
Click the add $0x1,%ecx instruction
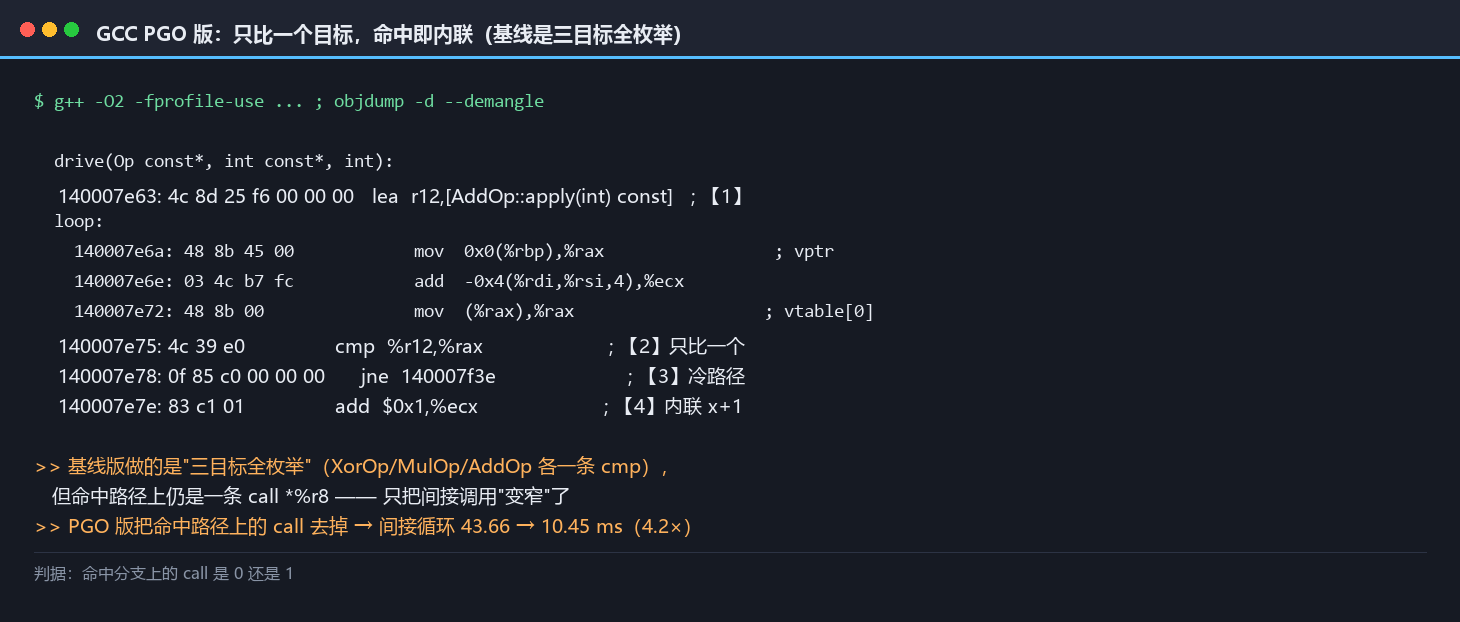[x=406, y=407]
